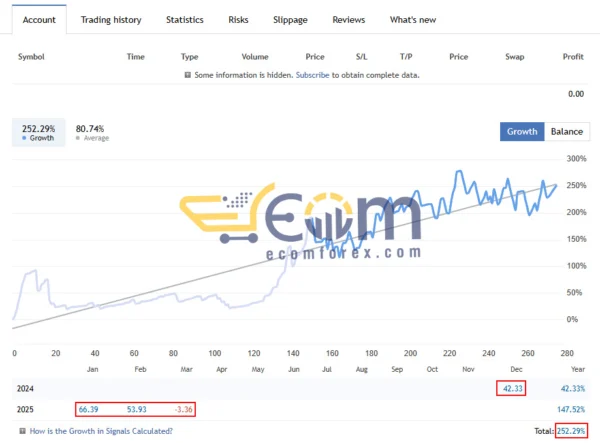Open the Risks tab
600x443 pixels.
239,20
